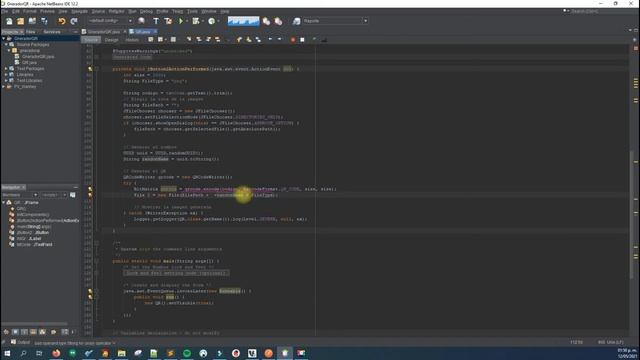Click the first profiler icon after memory bar
This screenshot has height=360, width=640.
(x=266, y=21)
